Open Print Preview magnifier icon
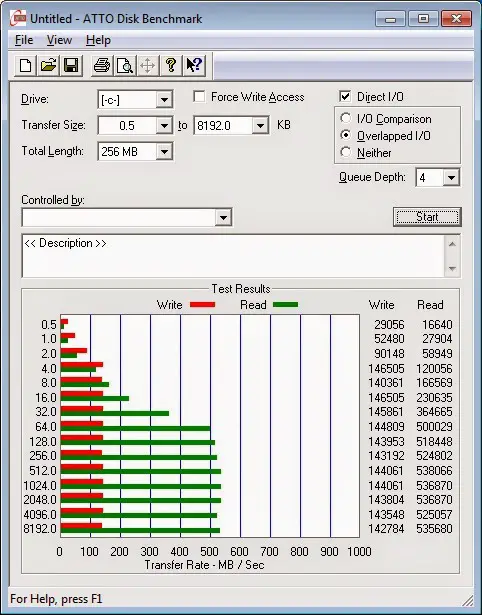The height and width of the screenshot is (615, 482). pyautogui.click(x=125, y=65)
